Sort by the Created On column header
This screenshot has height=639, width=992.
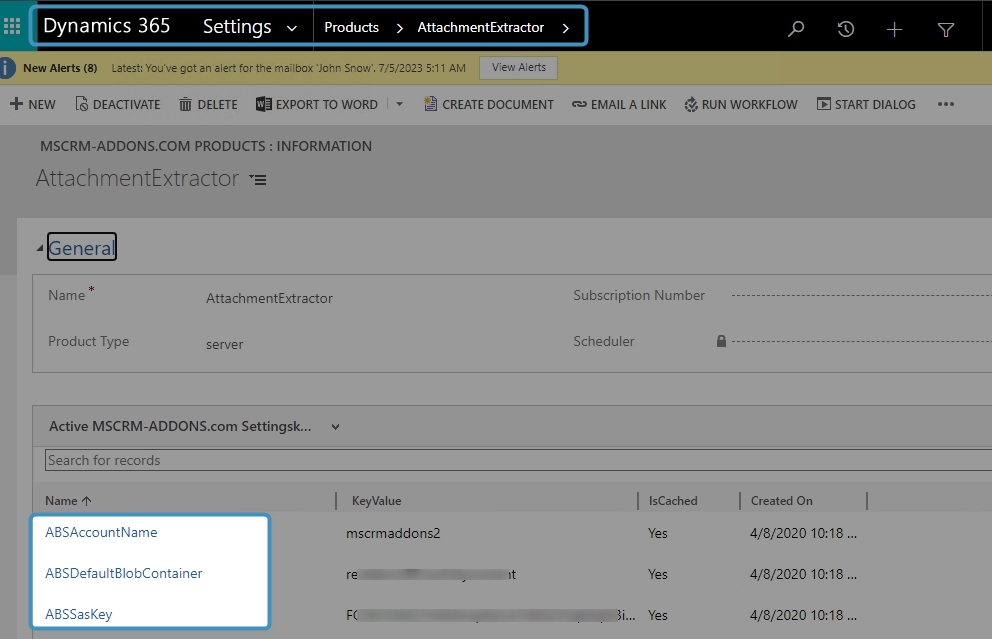coord(781,500)
